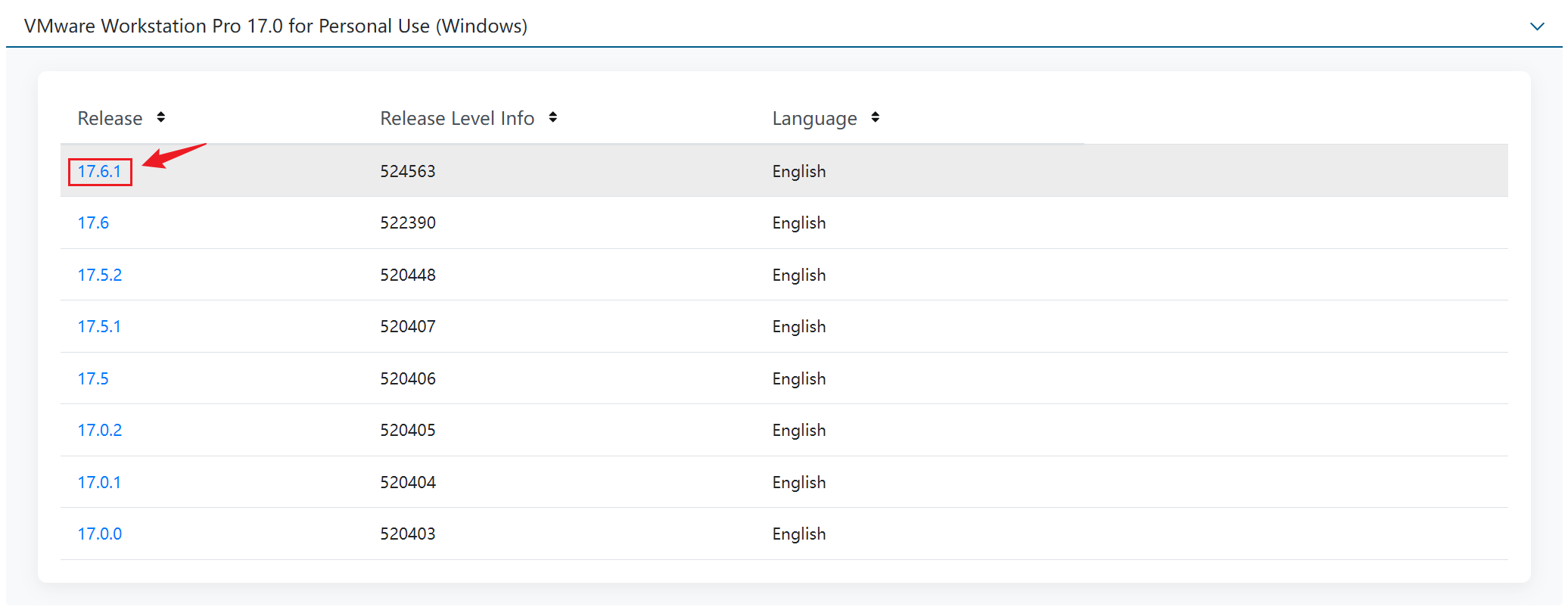Click English in the 17.5 row

pyautogui.click(x=799, y=380)
